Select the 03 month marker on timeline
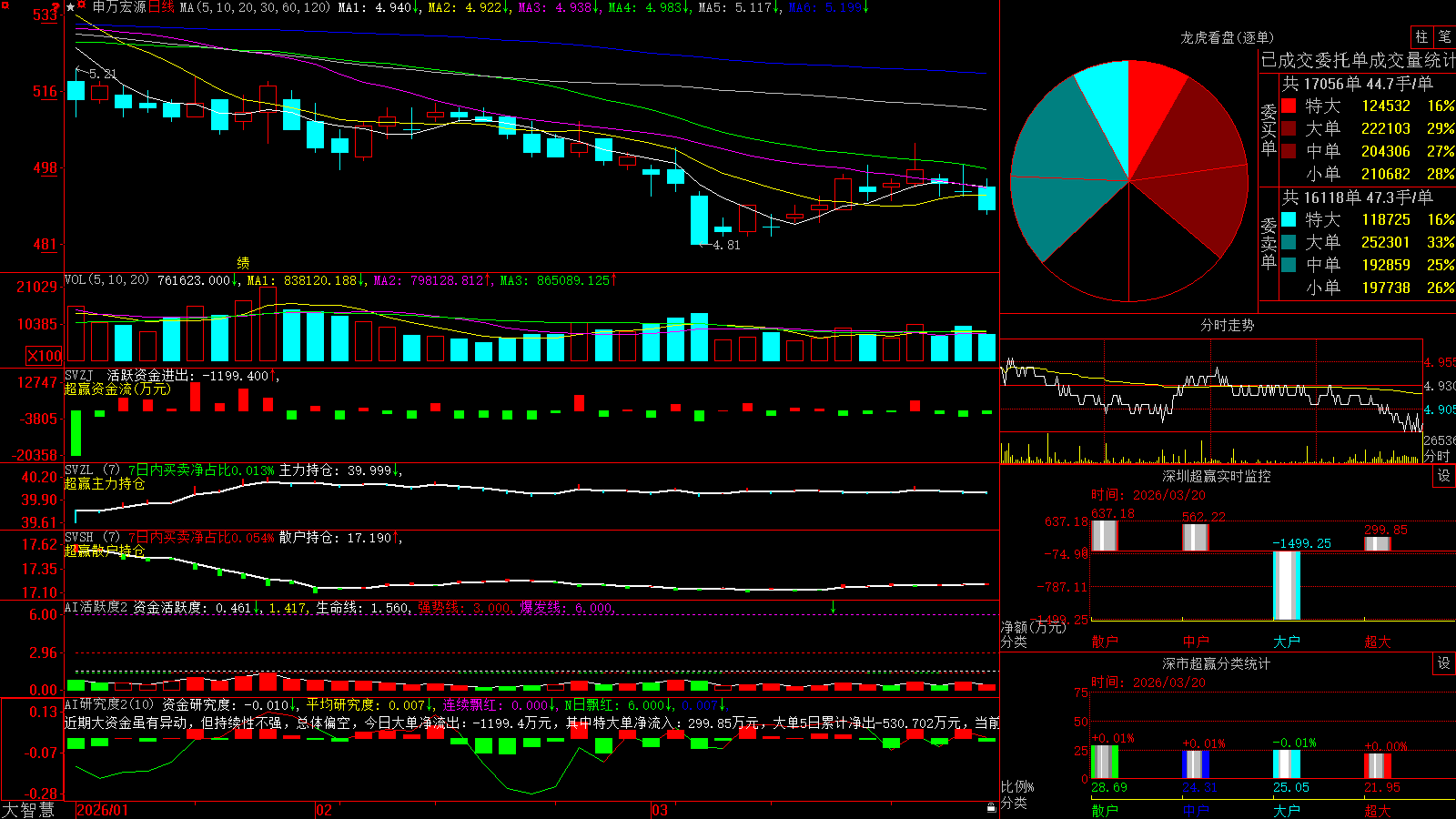This screenshot has height=819, width=1456. coord(660,810)
